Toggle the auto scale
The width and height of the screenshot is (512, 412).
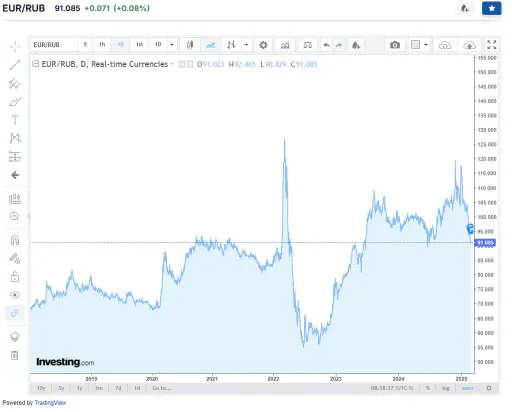pyautogui.click(x=467, y=388)
